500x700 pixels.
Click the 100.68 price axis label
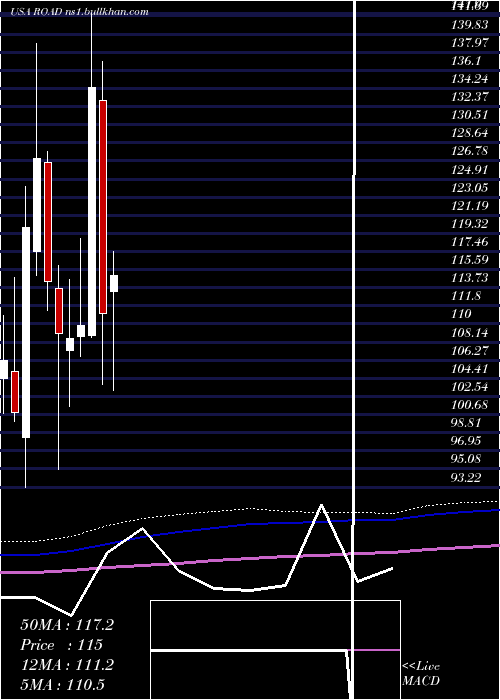pyautogui.click(x=470, y=405)
